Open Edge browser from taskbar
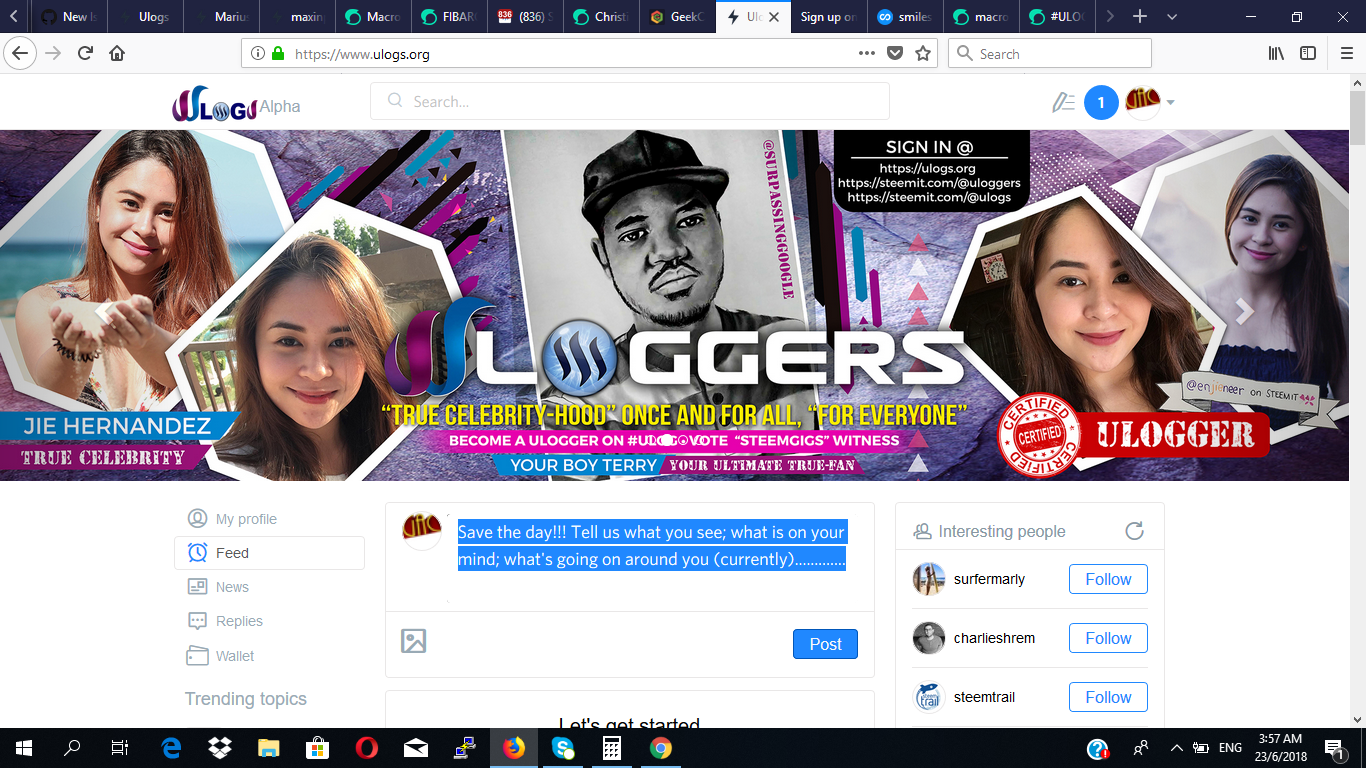This screenshot has height=768, width=1366. click(x=171, y=748)
